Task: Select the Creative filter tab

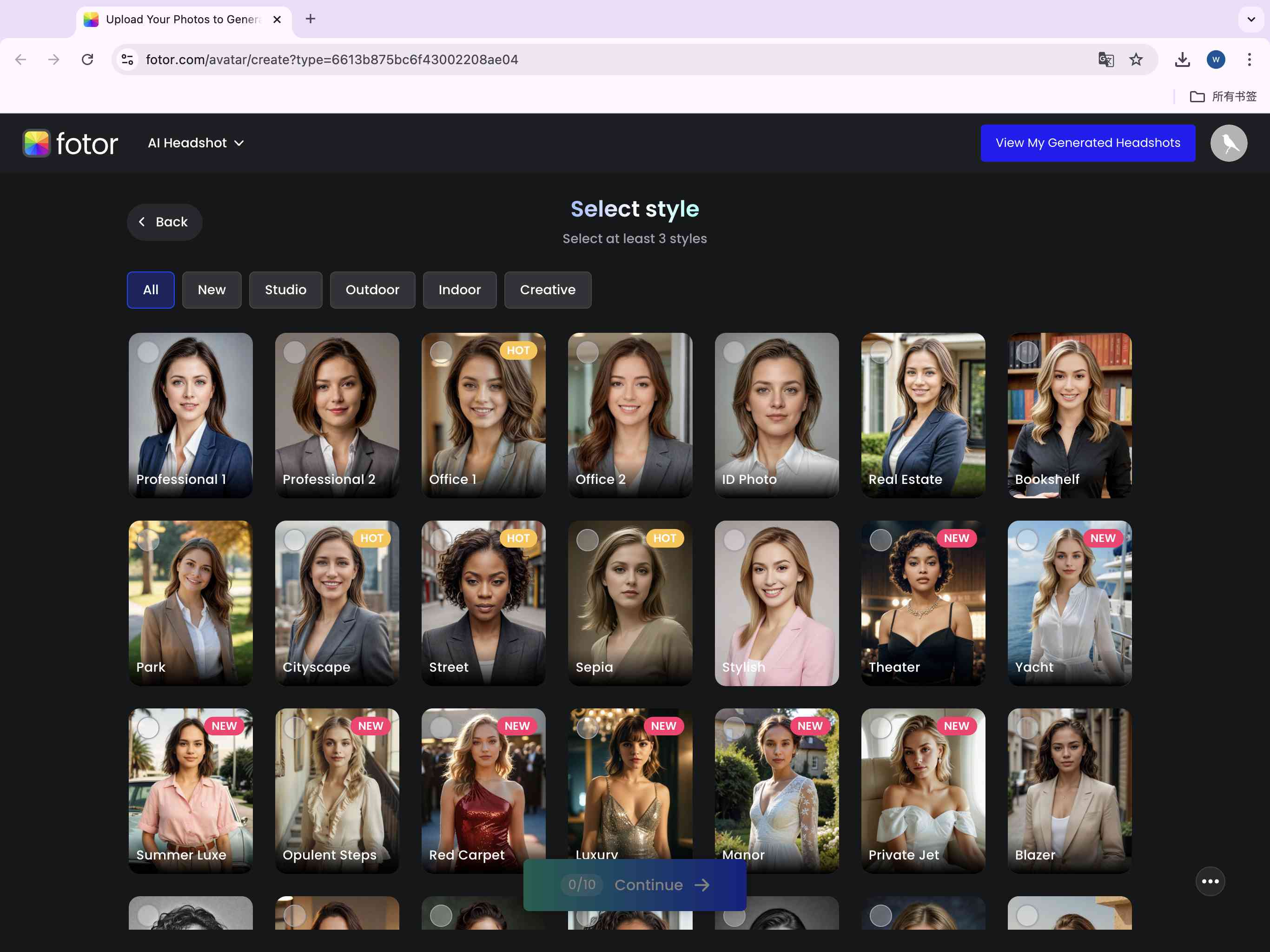Action: coord(547,290)
